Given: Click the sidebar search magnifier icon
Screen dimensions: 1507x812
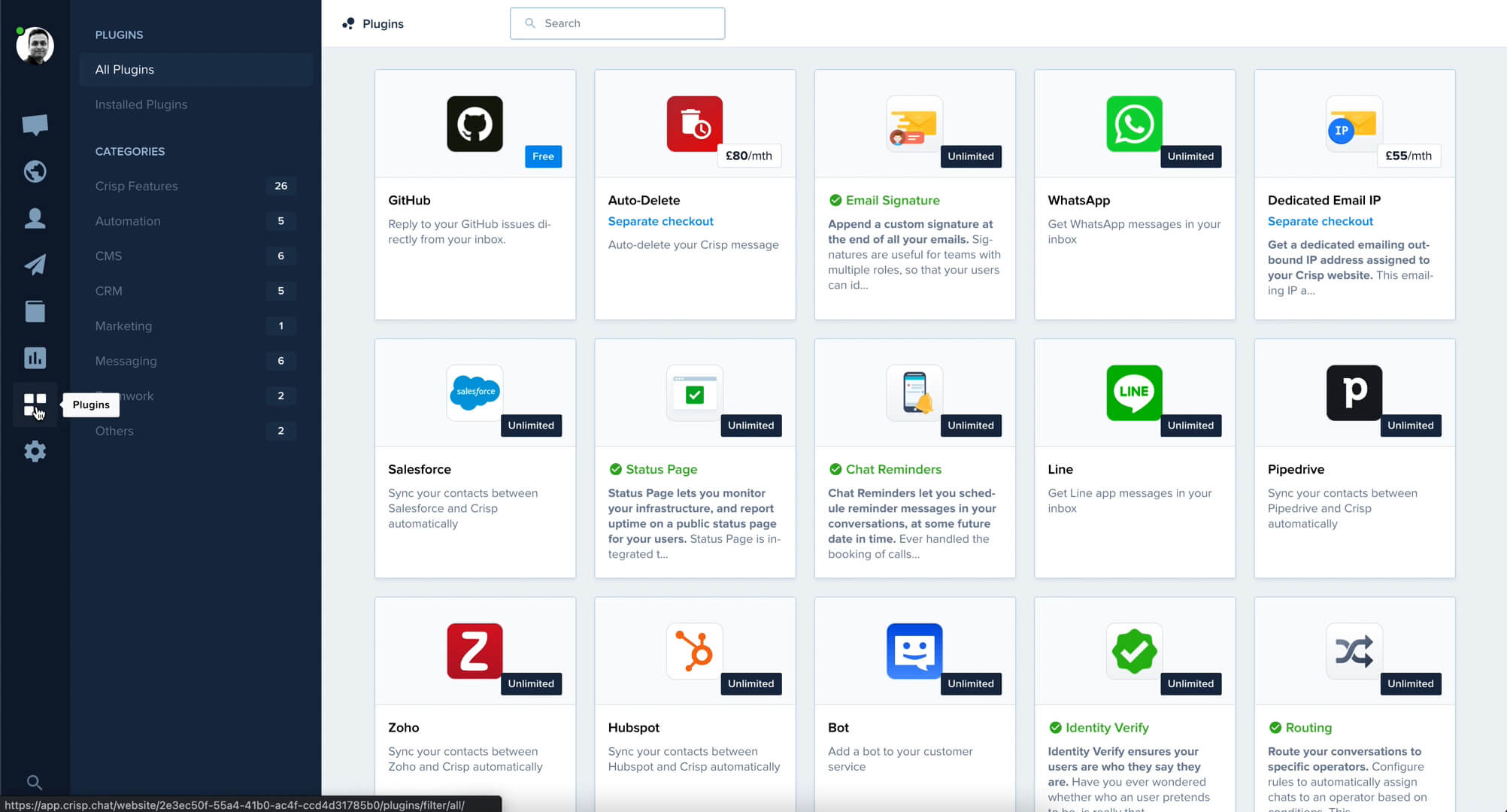Looking at the screenshot, I should click(x=35, y=782).
